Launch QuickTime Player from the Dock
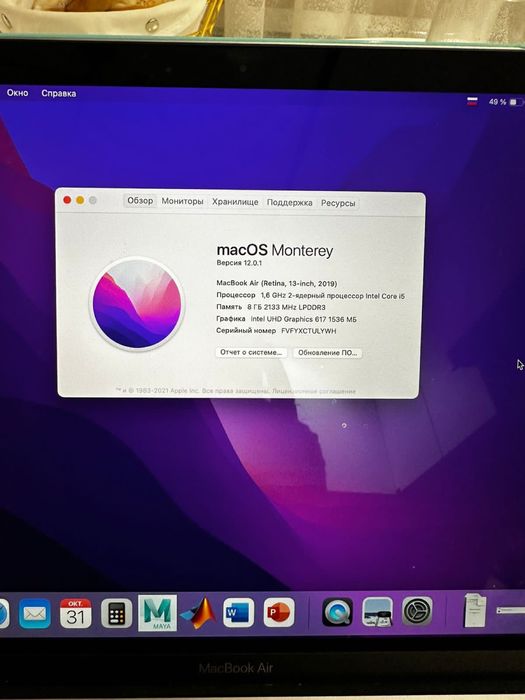The image size is (525, 700). pos(338,612)
